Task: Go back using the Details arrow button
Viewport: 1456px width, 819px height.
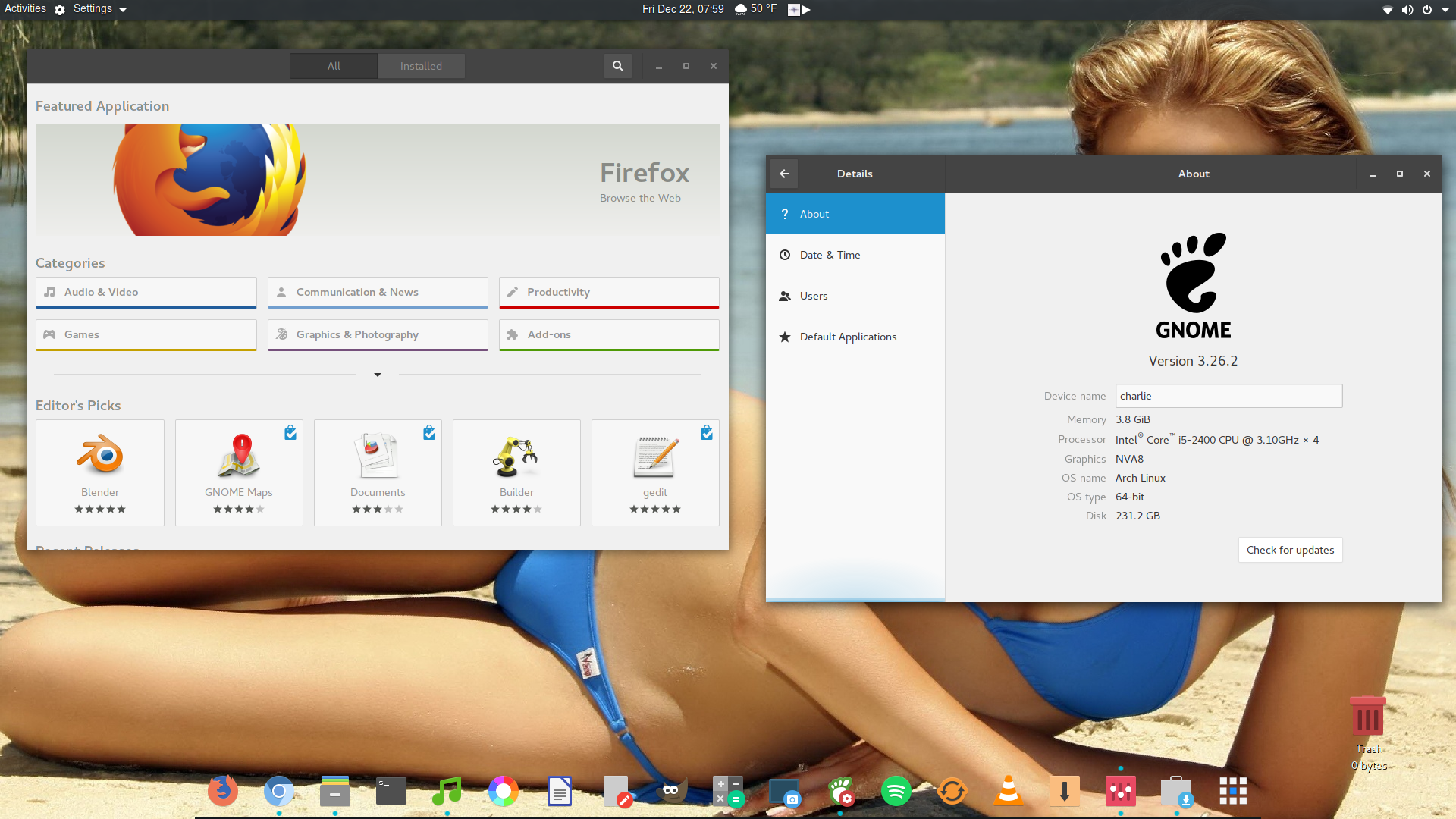Action: pyautogui.click(x=784, y=174)
